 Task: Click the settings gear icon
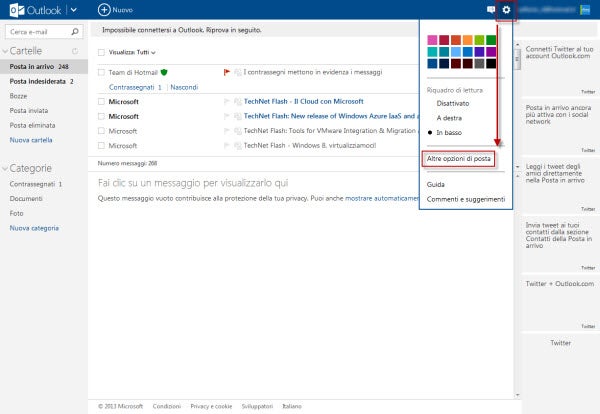tap(506, 10)
